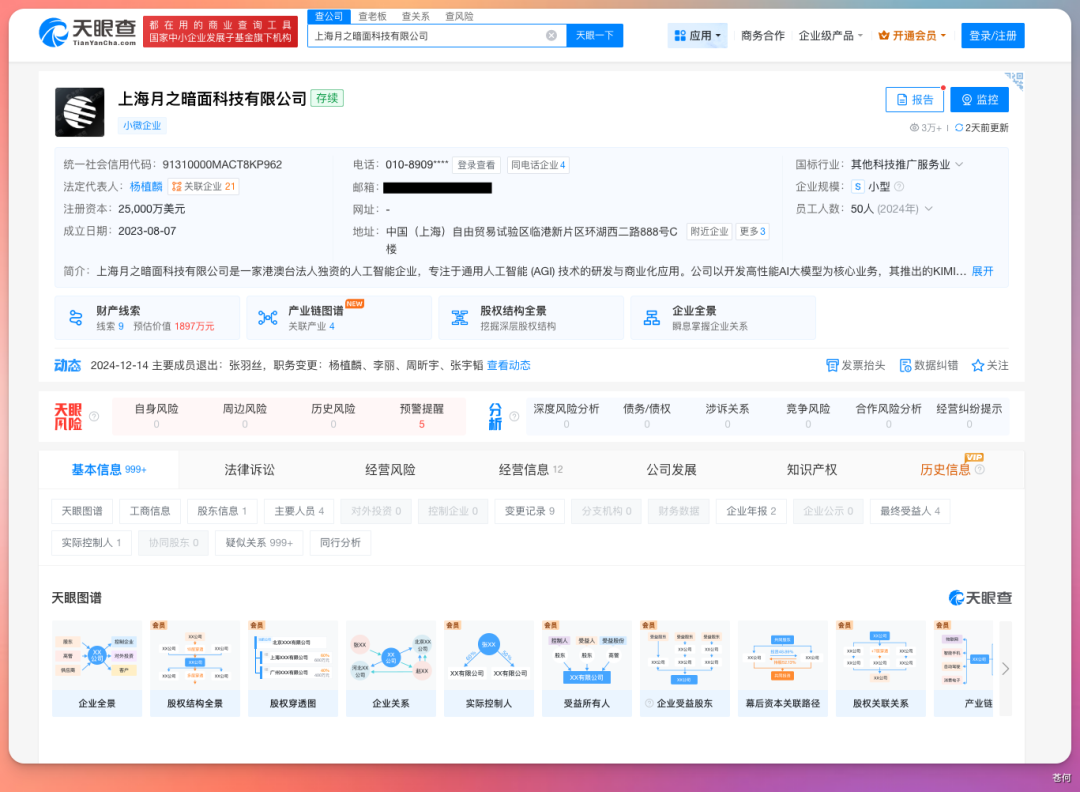This screenshot has width=1080, height=792.
Task: Open the 产业链图谱 card
Action: pyautogui.click(x=339, y=317)
